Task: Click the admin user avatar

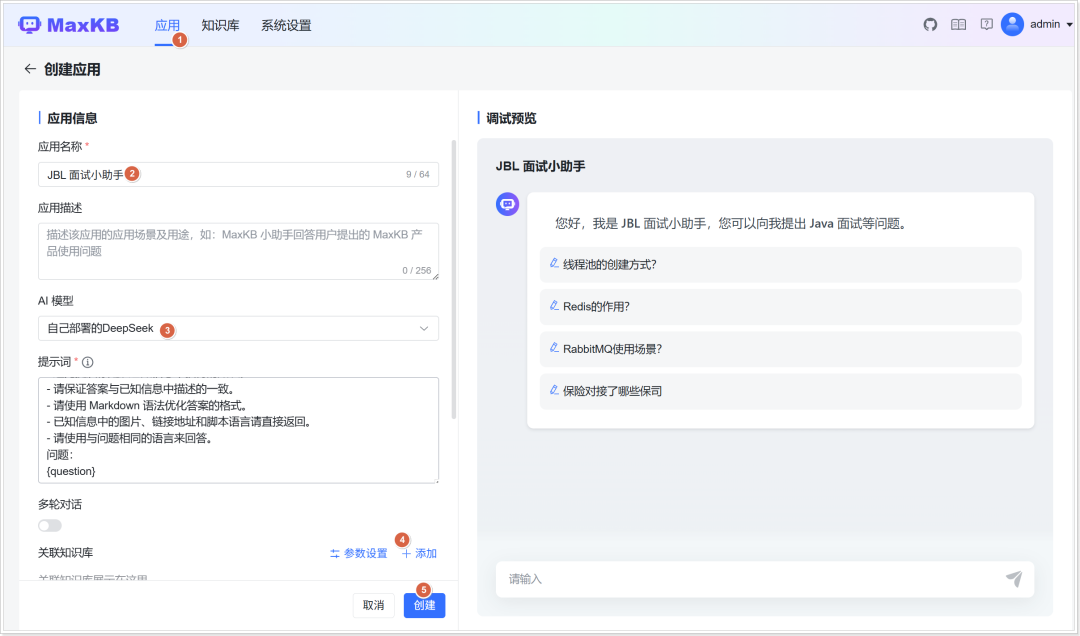Action: (x=1012, y=25)
